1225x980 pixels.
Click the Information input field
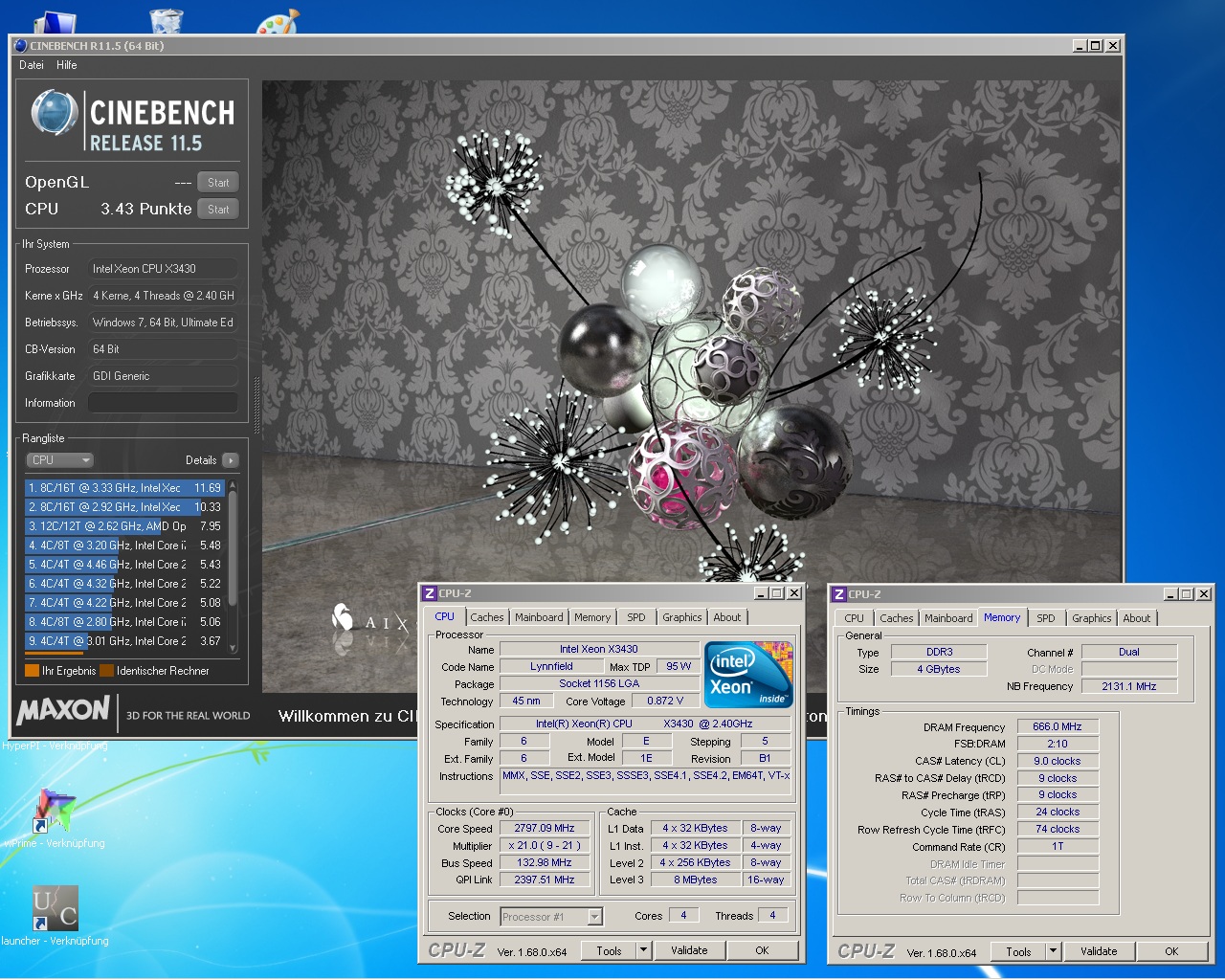[163, 403]
